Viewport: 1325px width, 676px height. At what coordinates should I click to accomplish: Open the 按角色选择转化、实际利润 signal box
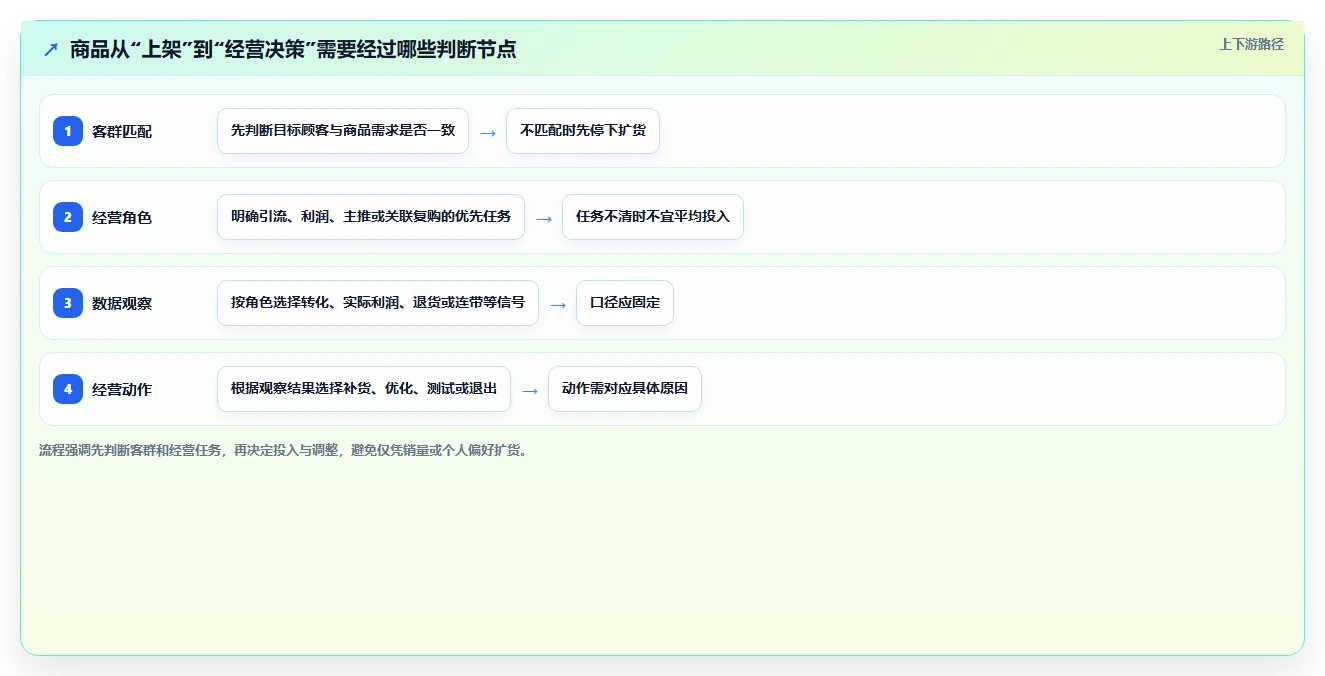[x=378, y=303]
